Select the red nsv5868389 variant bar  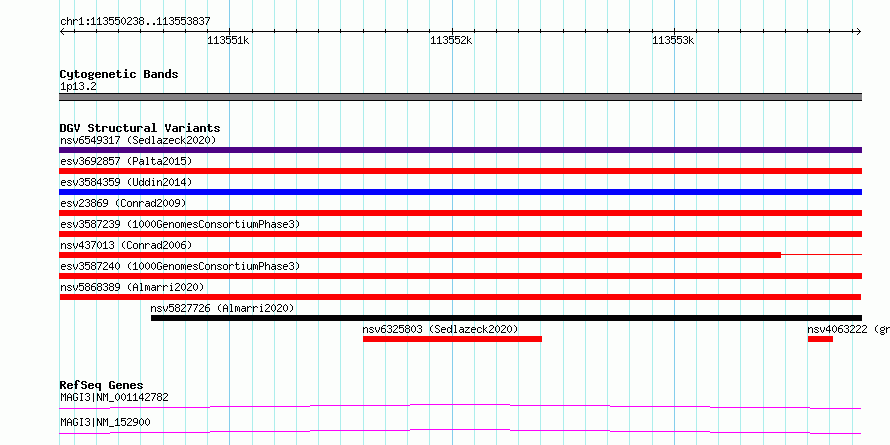[460, 297]
